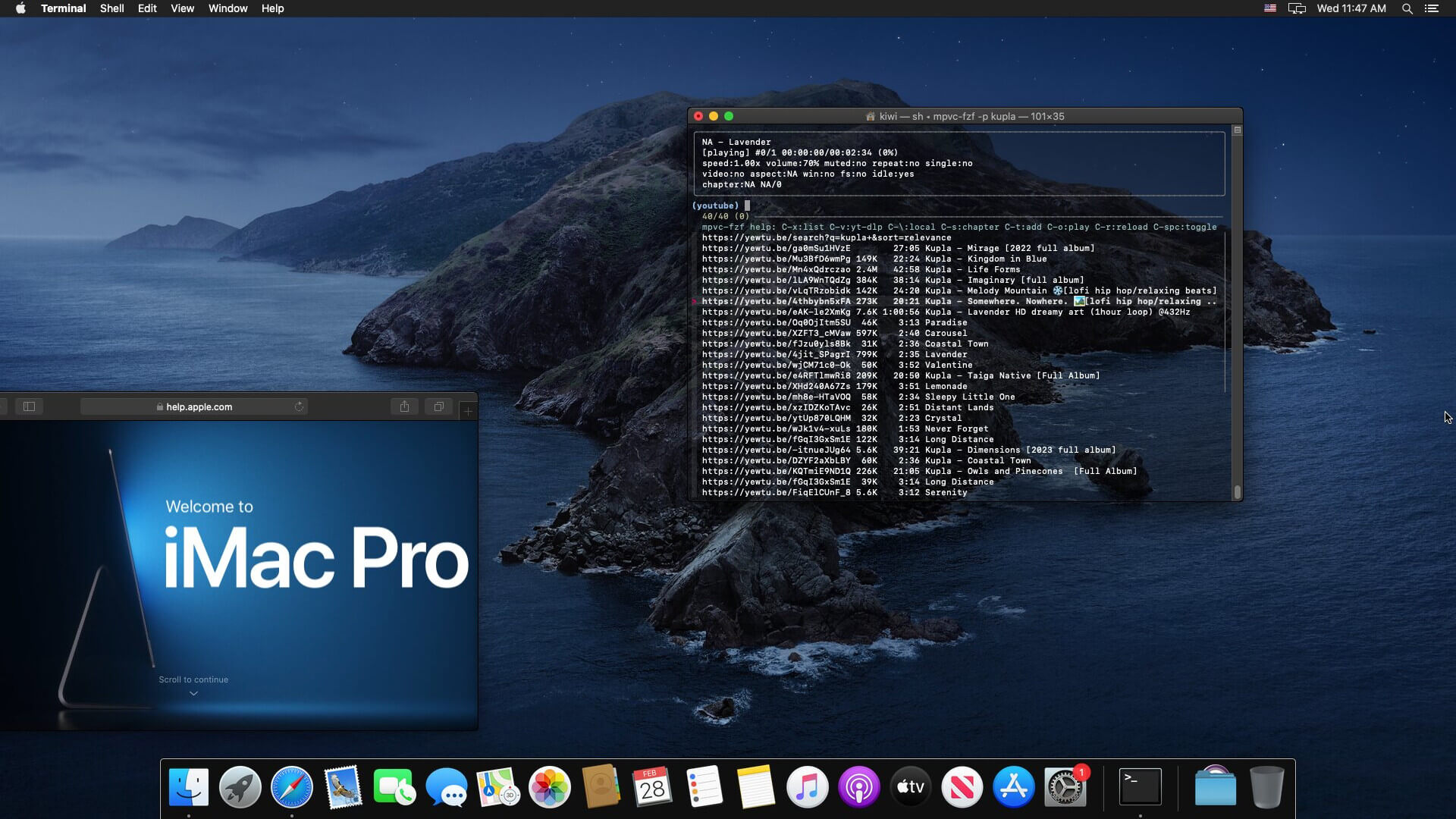Open Podcasts from the Dock
1456x819 pixels.
pos(858,787)
